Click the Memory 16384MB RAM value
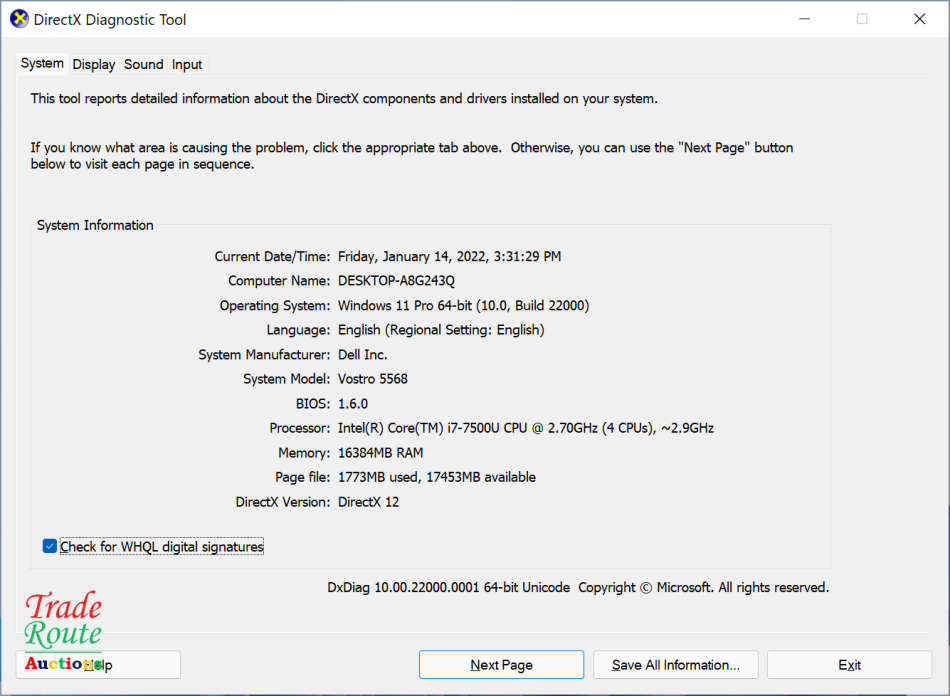950x696 pixels. point(382,452)
